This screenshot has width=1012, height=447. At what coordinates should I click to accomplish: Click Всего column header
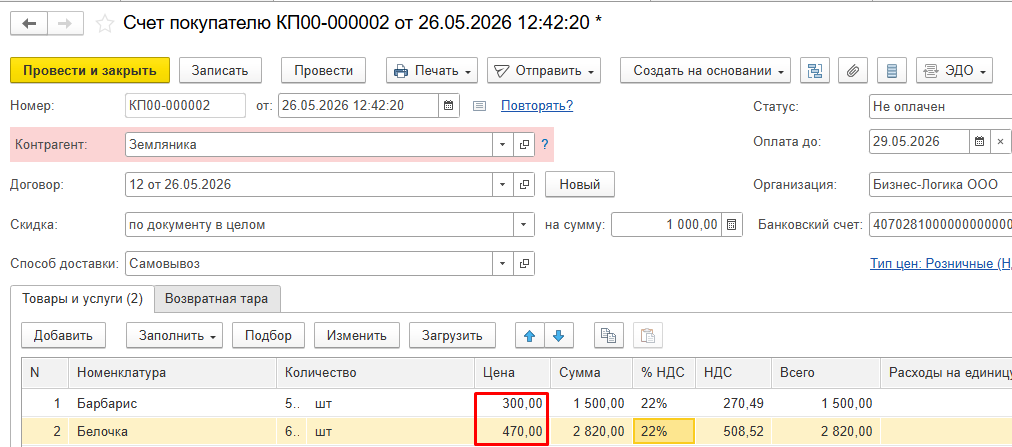coord(825,372)
